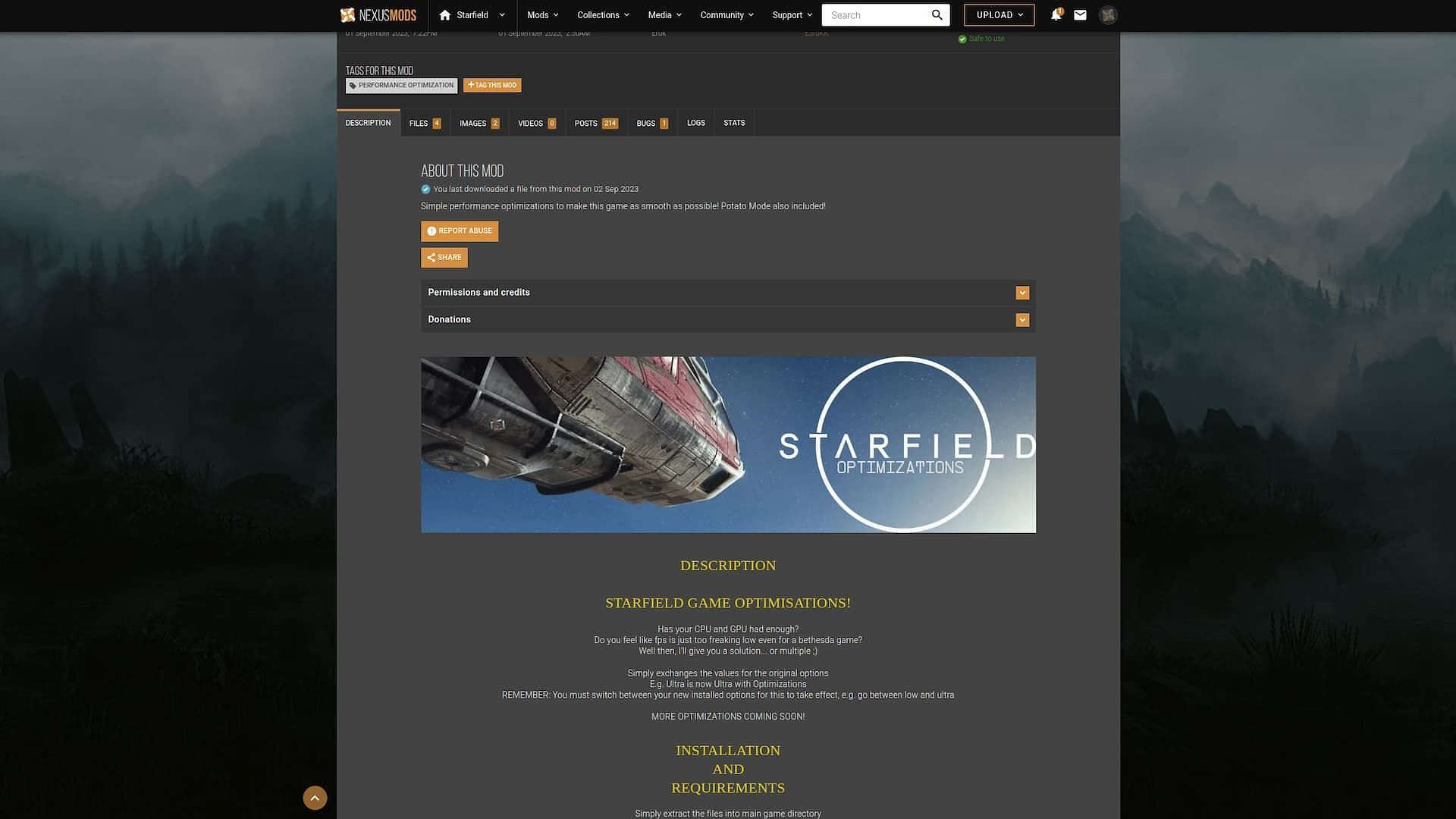Image resolution: width=1456 pixels, height=819 pixels.
Task: Click the SHARE button
Action: coord(444,258)
